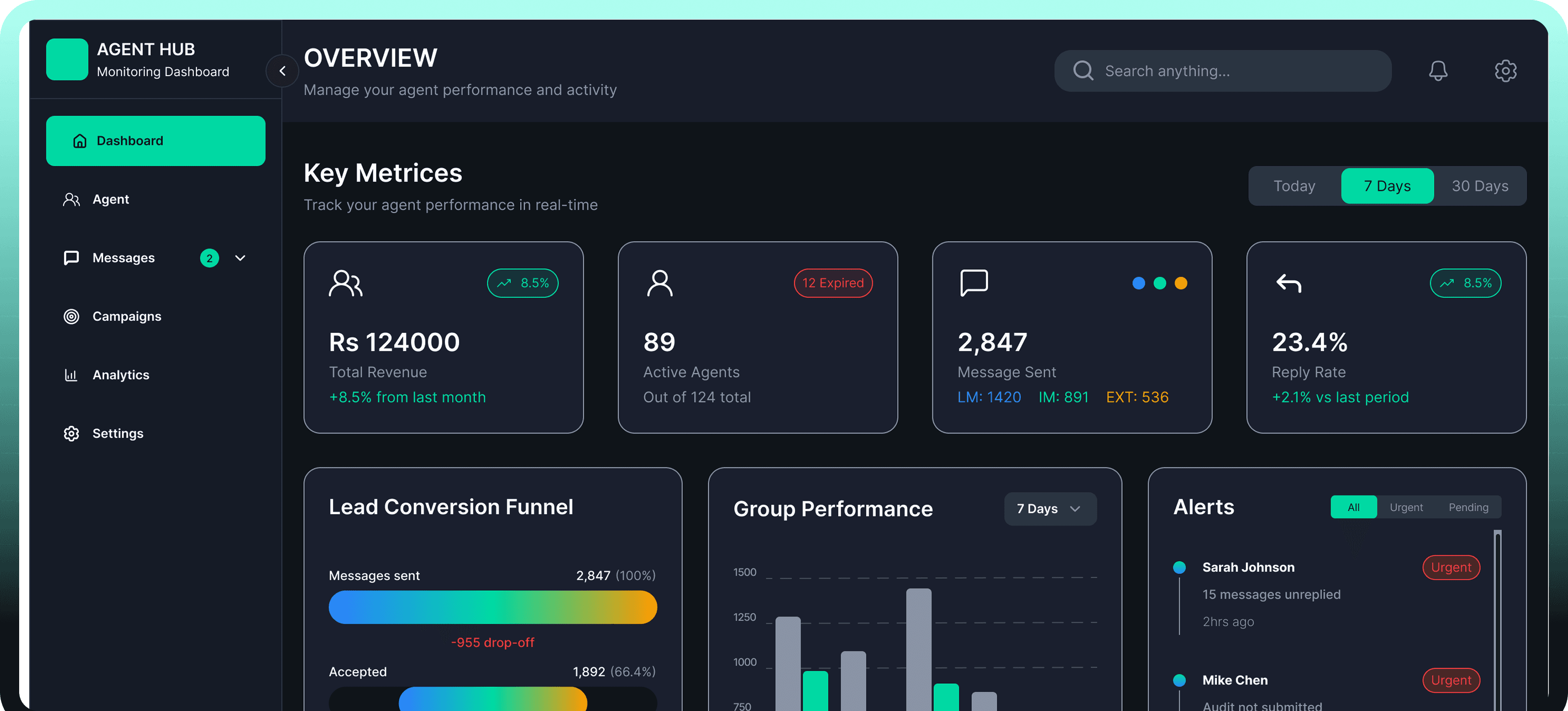1568x711 pixels.
Task: Click the Messages sent gradient progress bar
Action: (x=493, y=607)
